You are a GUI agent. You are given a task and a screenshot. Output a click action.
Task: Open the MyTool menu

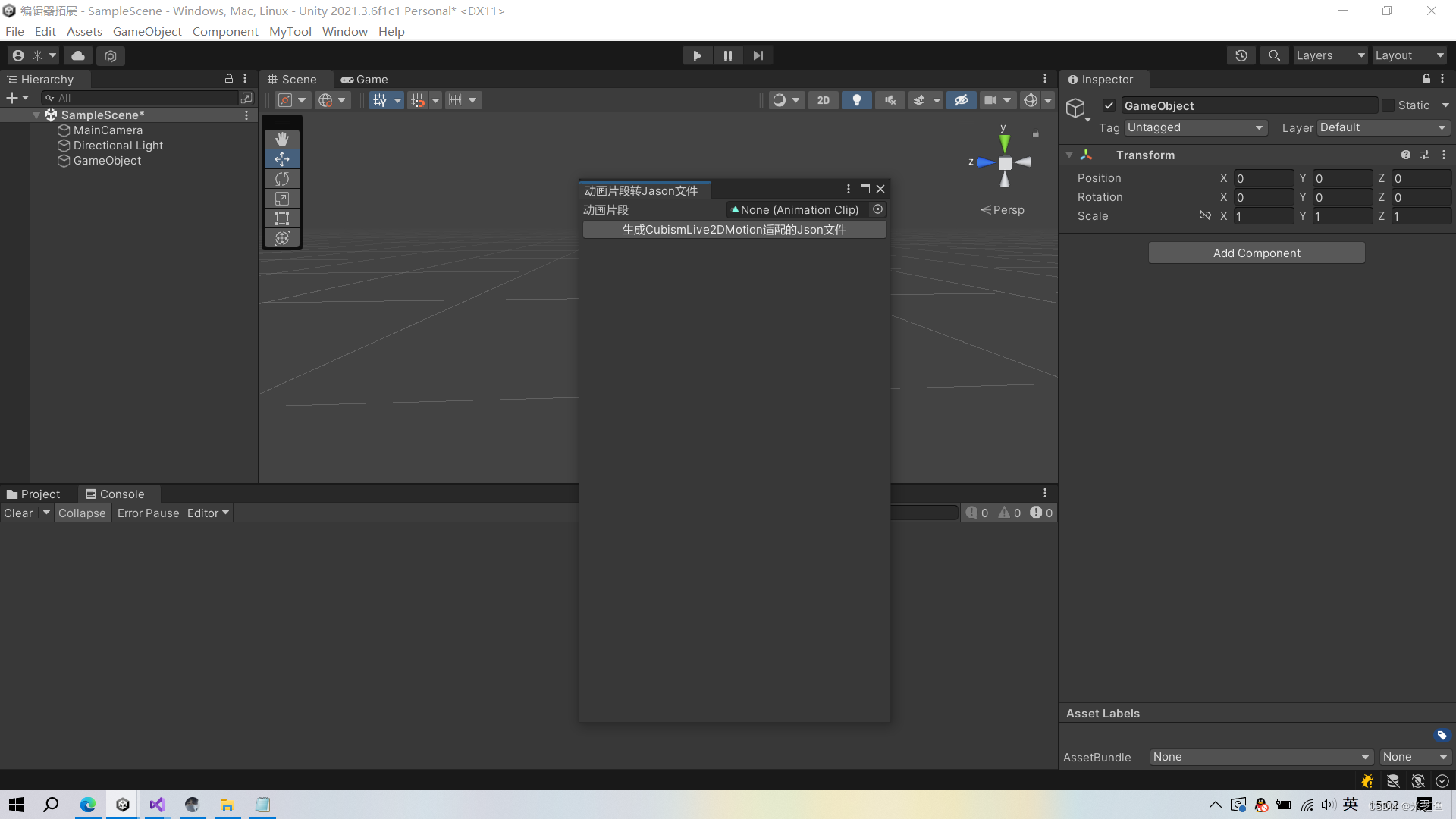[x=290, y=31]
